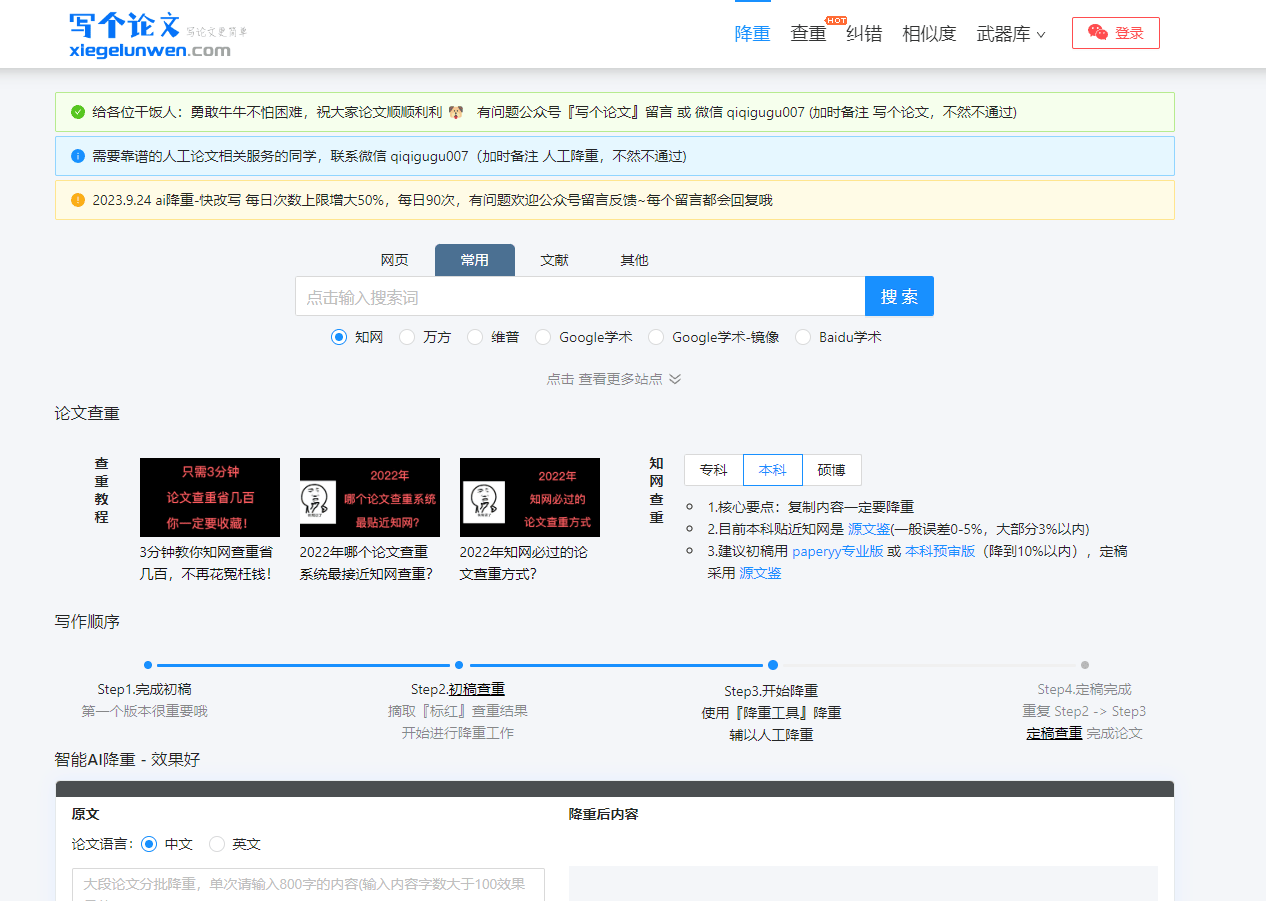The image size is (1266, 901).
Task: Open the '知网必过的论文查重方式' thumbnail
Action: (530, 497)
